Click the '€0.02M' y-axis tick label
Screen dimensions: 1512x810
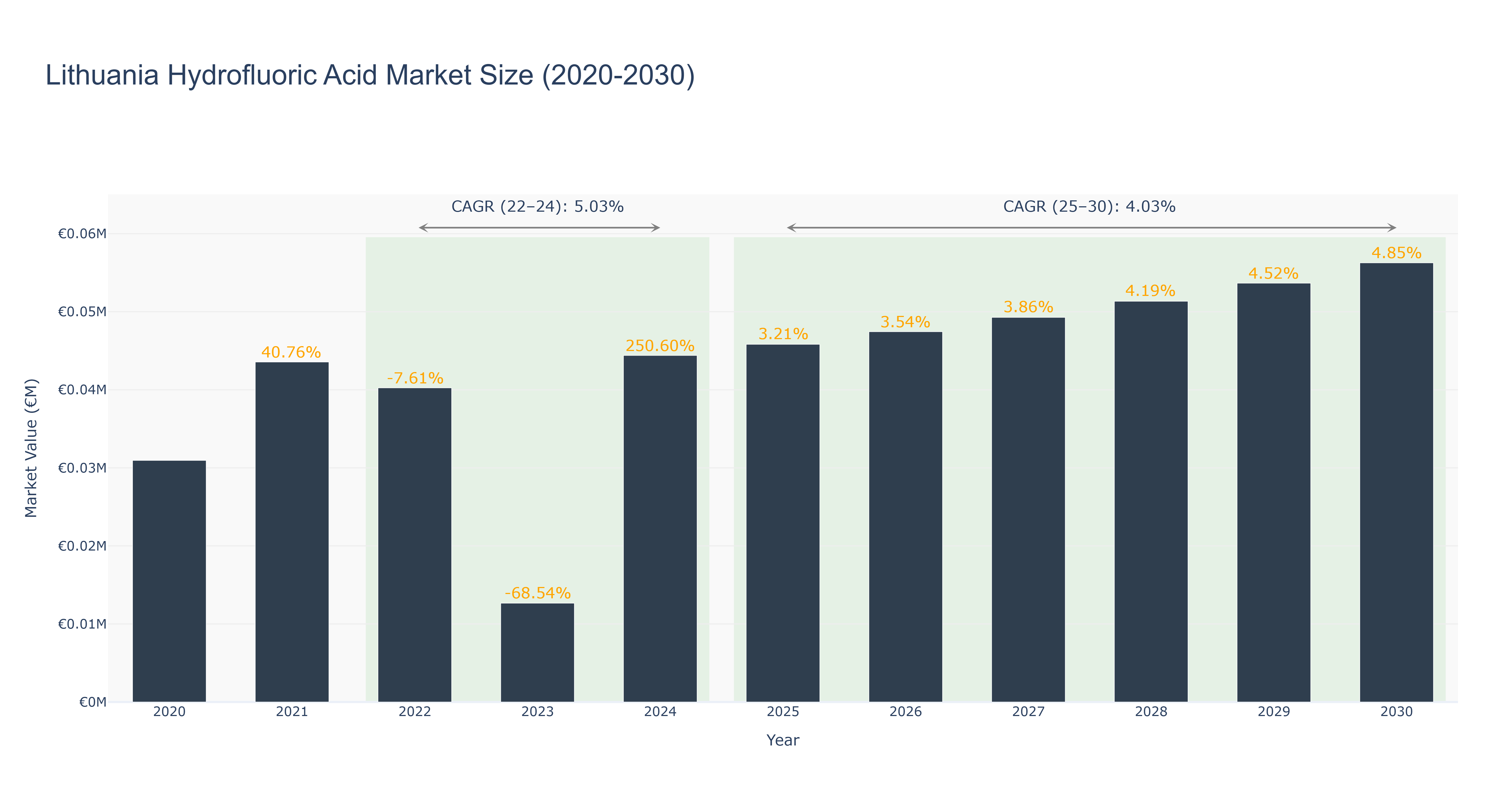coord(82,546)
